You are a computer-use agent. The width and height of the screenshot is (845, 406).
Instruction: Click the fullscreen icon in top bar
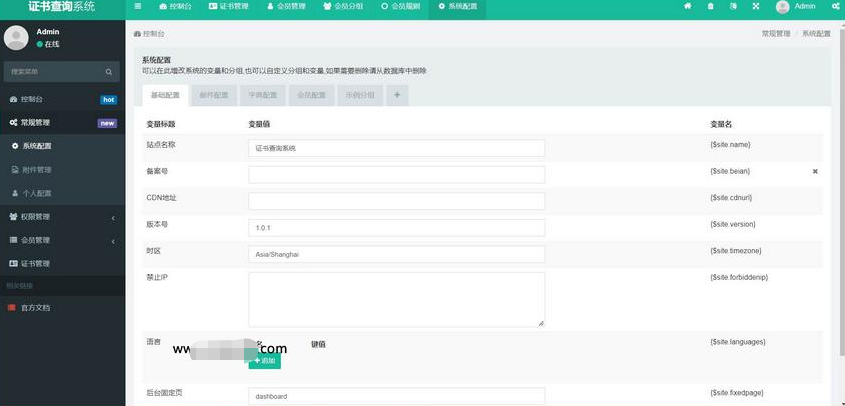coord(756,6)
